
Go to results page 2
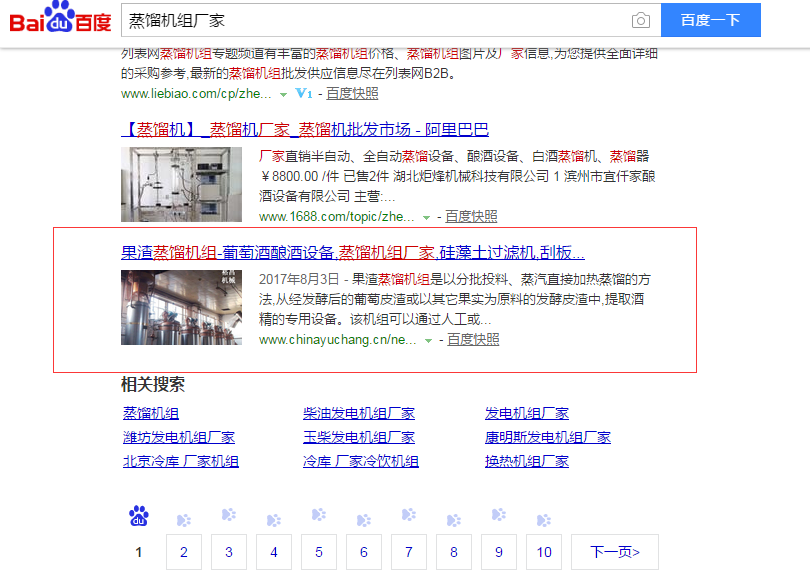pyautogui.click(x=184, y=552)
